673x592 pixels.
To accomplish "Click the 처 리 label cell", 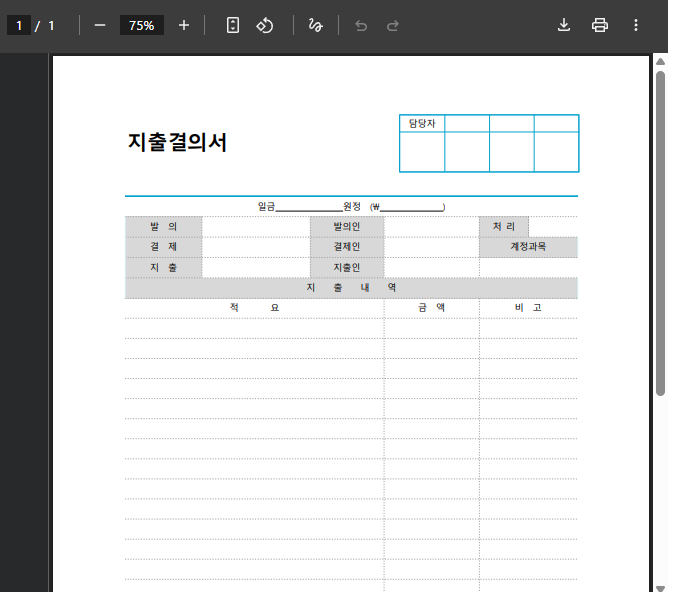I will [x=504, y=226].
